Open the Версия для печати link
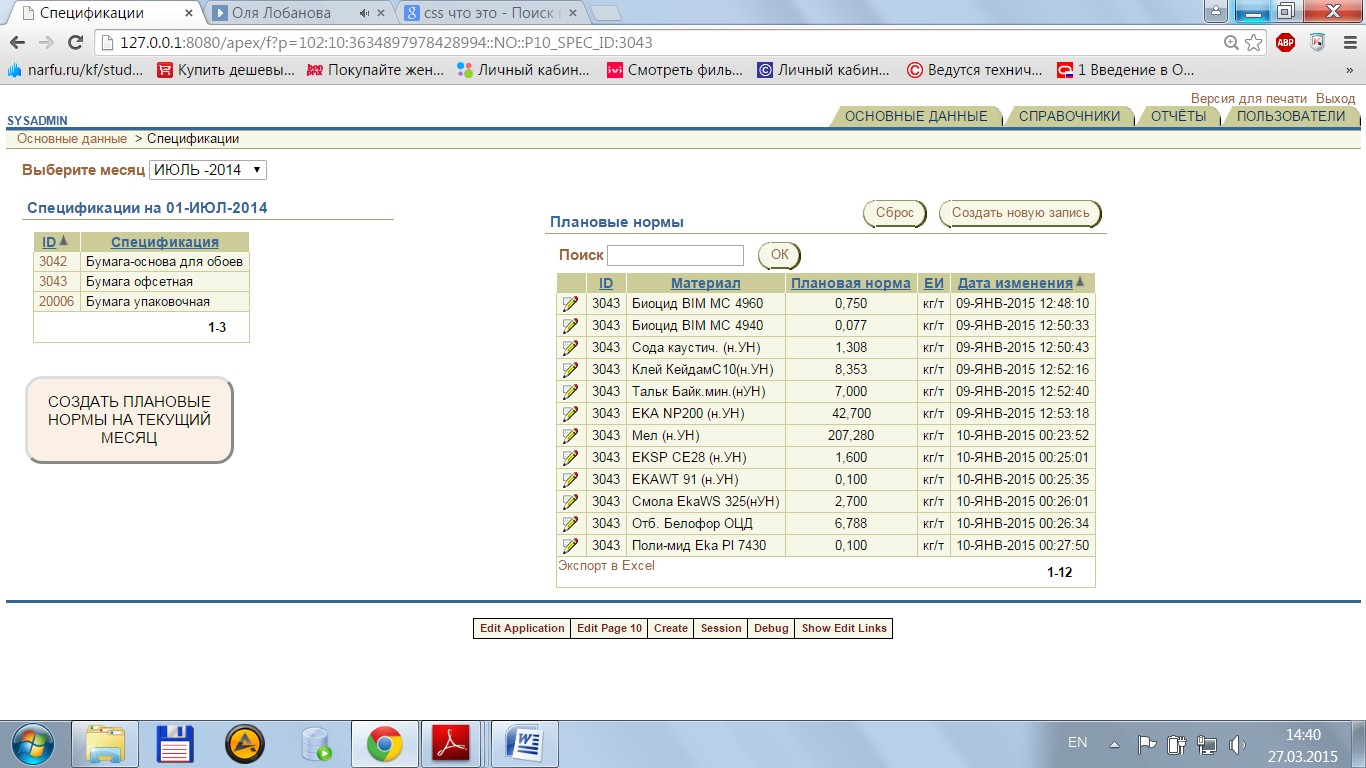The height and width of the screenshot is (768, 1366). click(x=1249, y=99)
